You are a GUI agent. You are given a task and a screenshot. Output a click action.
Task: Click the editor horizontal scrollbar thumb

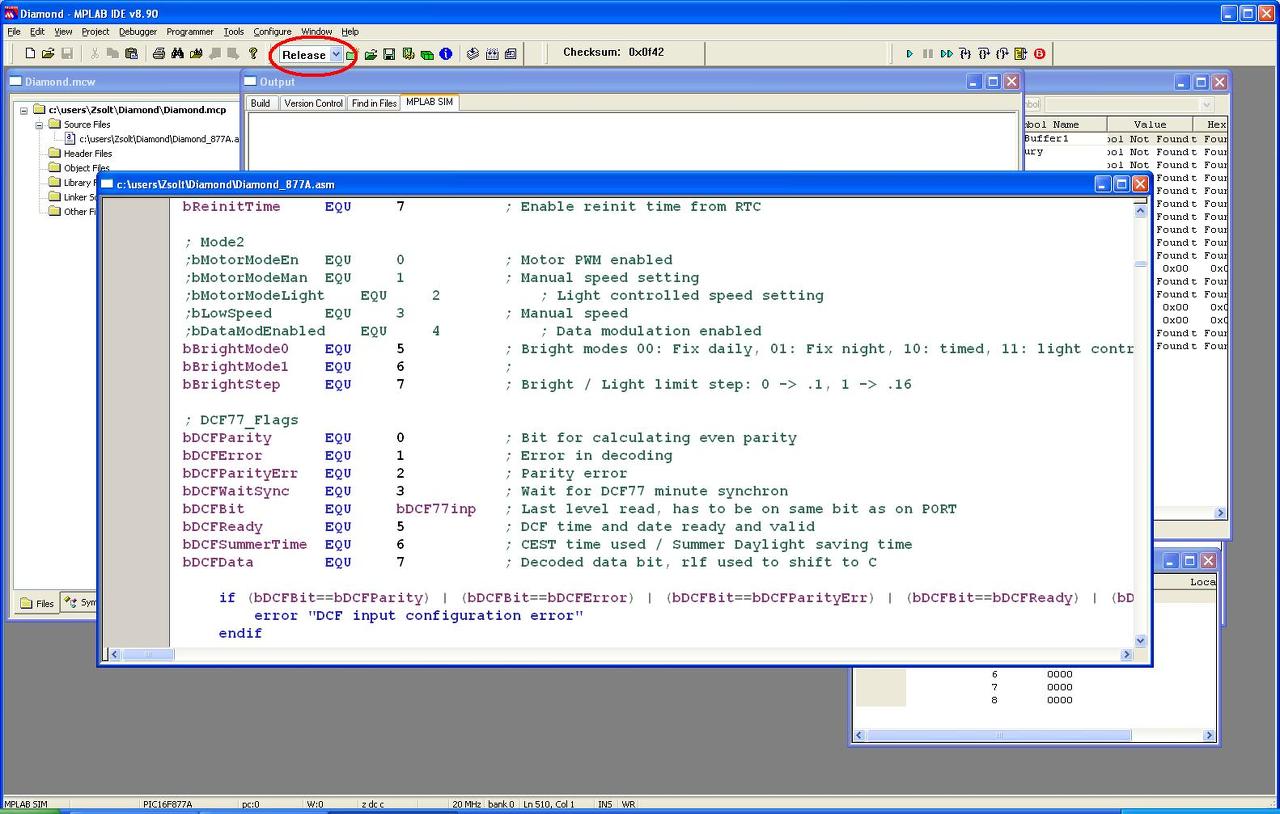147,655
